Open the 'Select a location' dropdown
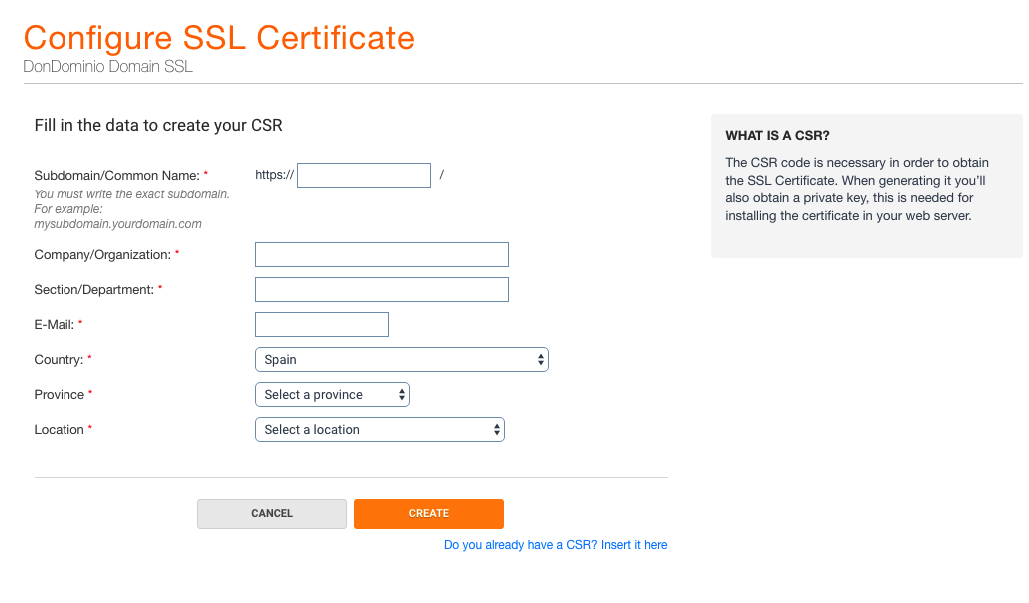 (x=379, y=429)
